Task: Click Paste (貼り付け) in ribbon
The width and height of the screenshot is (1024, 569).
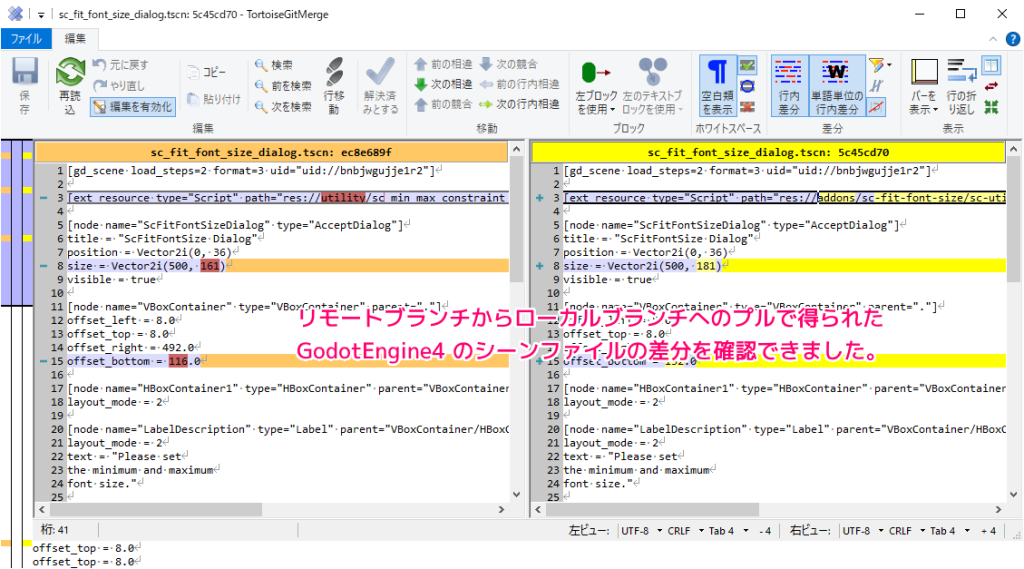Action: 214,99
